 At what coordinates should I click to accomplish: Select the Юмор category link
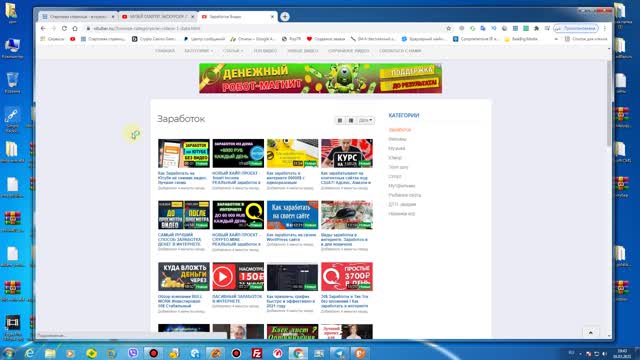point(395,158)
